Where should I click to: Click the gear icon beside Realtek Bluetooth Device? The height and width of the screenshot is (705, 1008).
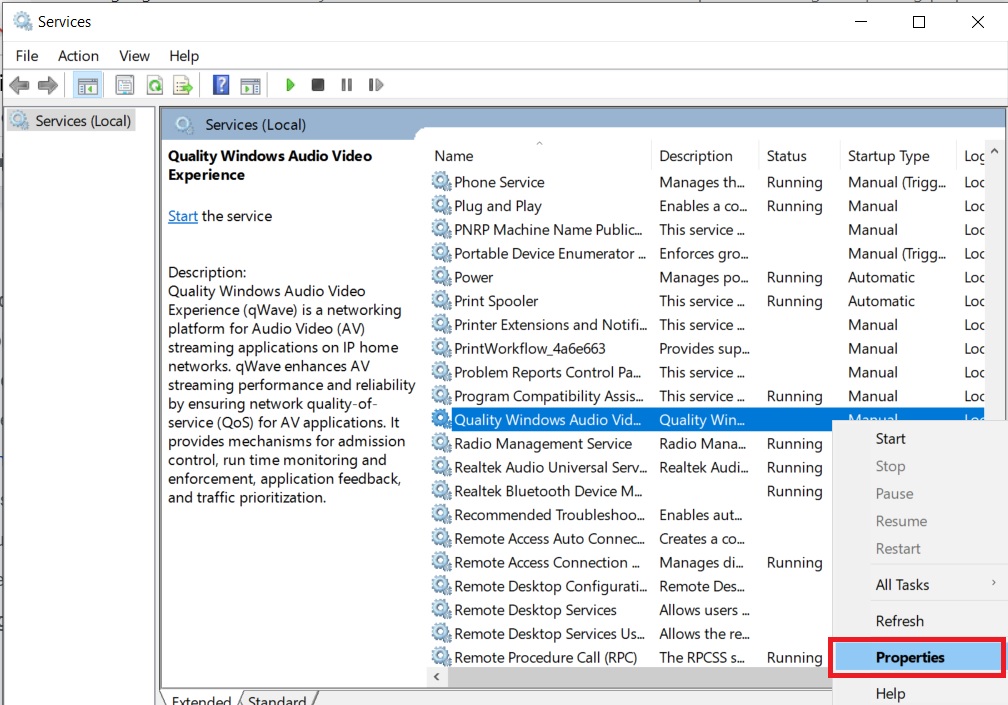(441, 491)
